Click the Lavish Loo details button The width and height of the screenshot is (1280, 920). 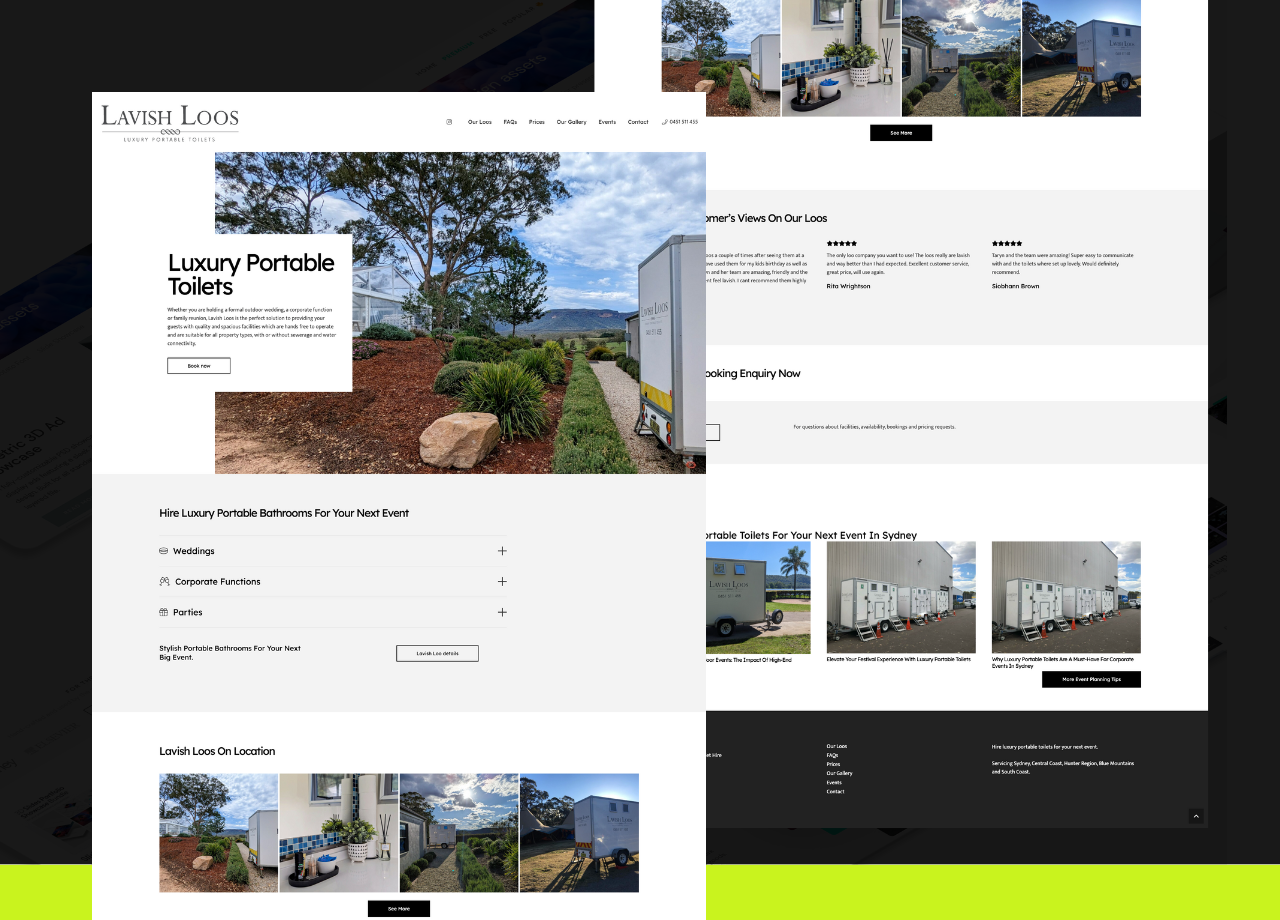(x=437, y=653)
